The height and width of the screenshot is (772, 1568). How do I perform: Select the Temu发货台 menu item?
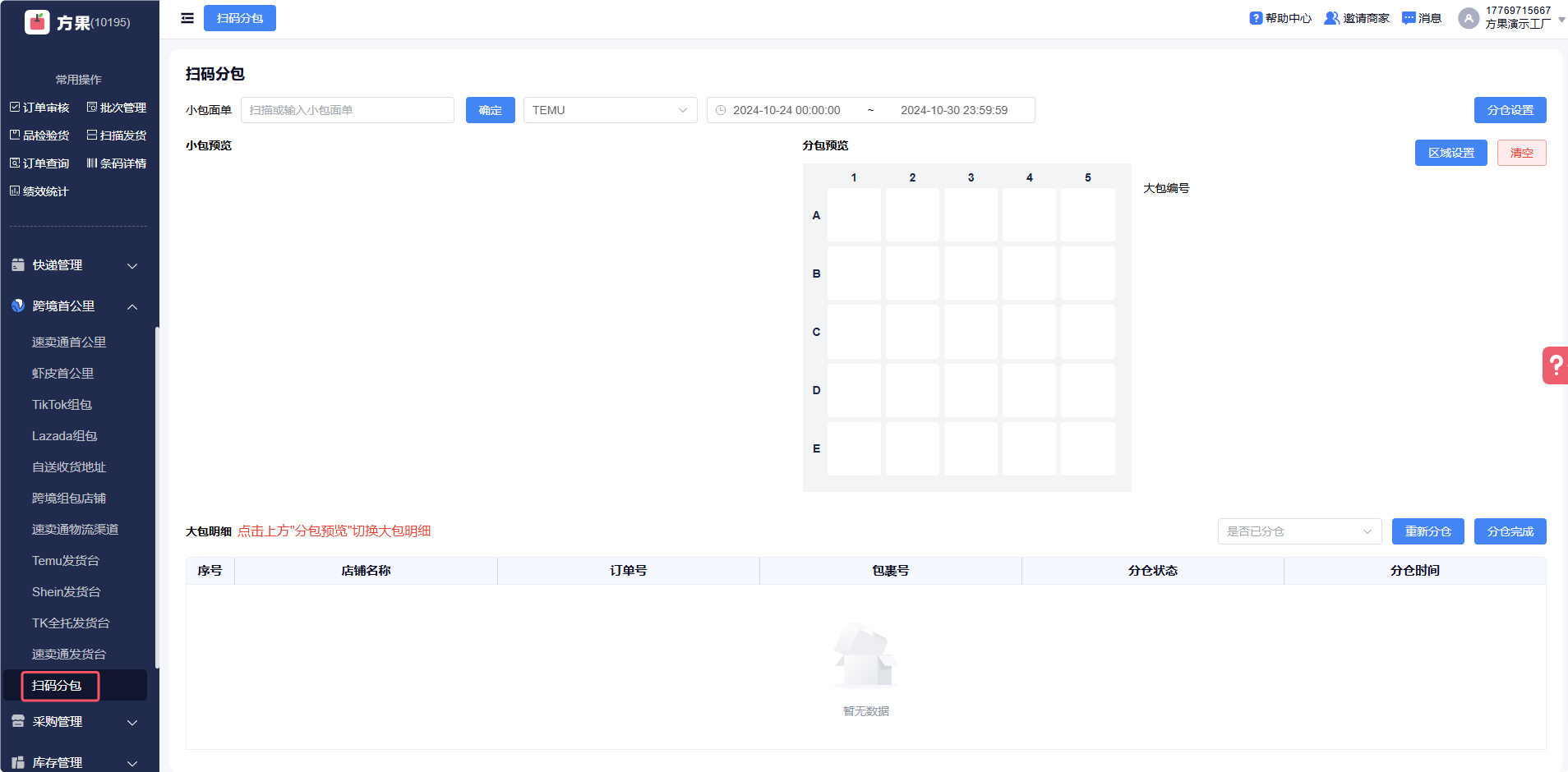click(x=66, y=561)
